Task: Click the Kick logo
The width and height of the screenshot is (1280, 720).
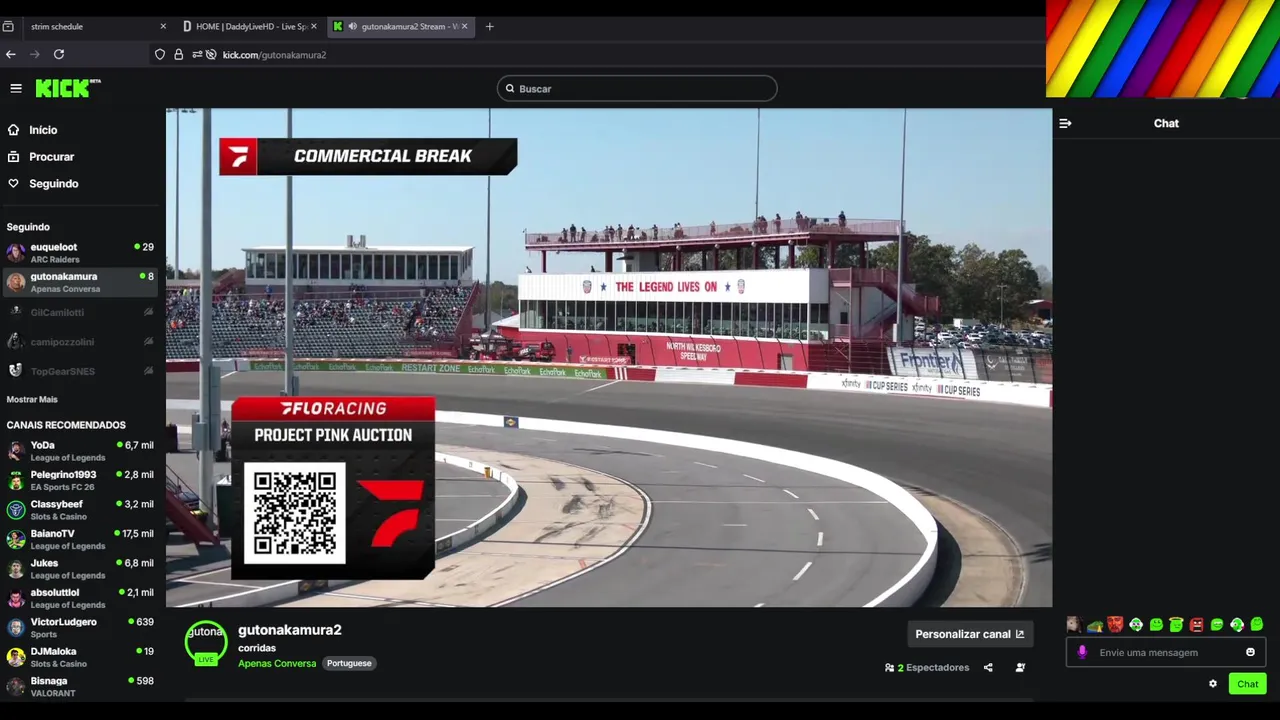Action: point(67,88)
